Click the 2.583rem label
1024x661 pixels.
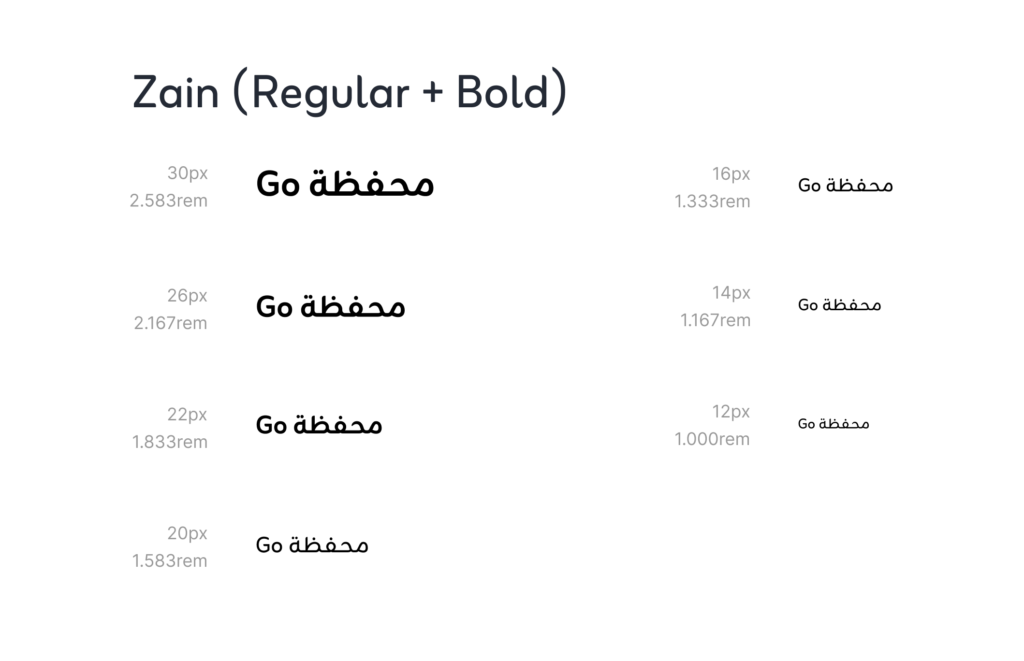[168, 201]
